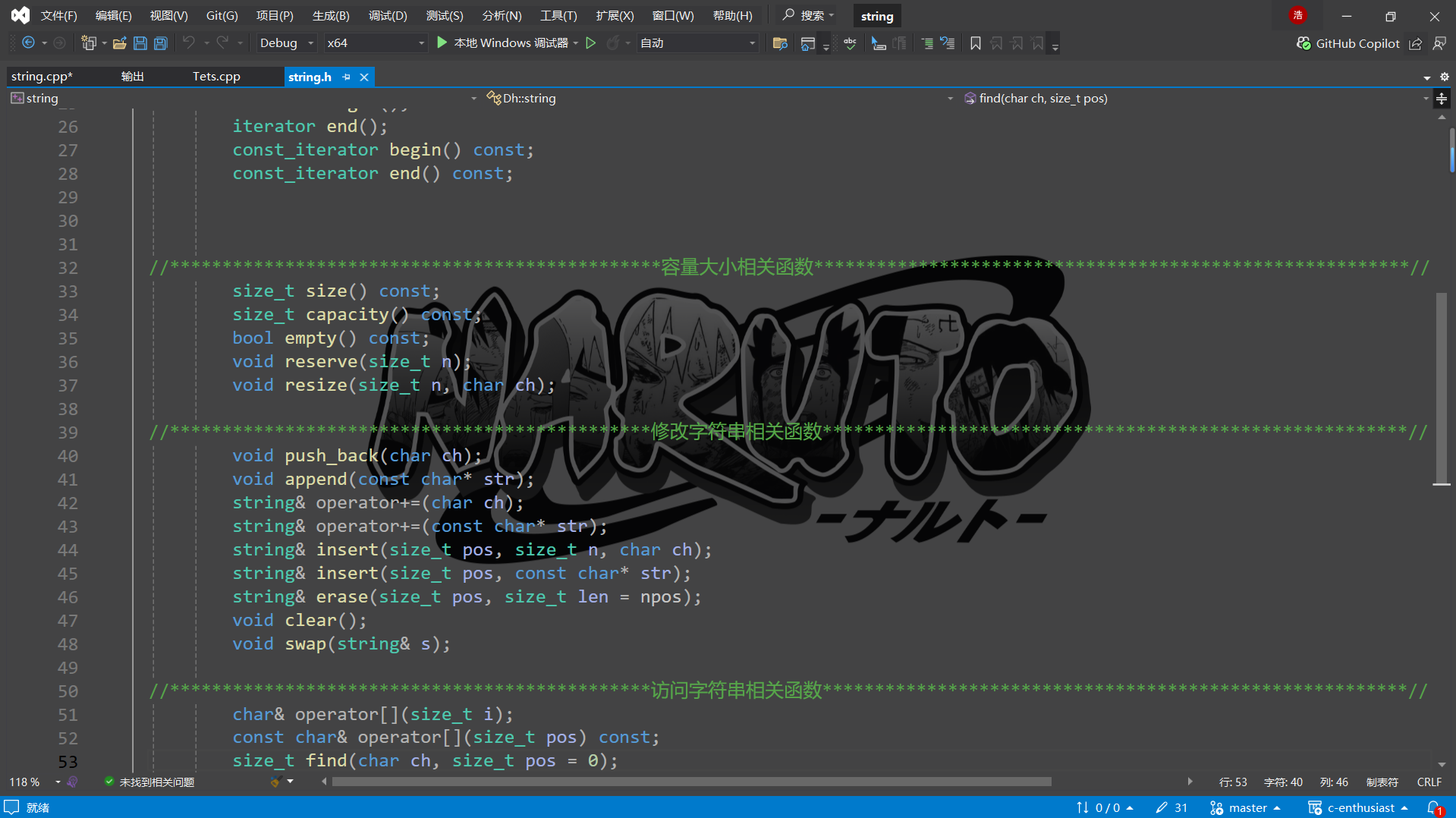Open the 编辑(E) menu
1456x818 pixels.
coord(114,15)
